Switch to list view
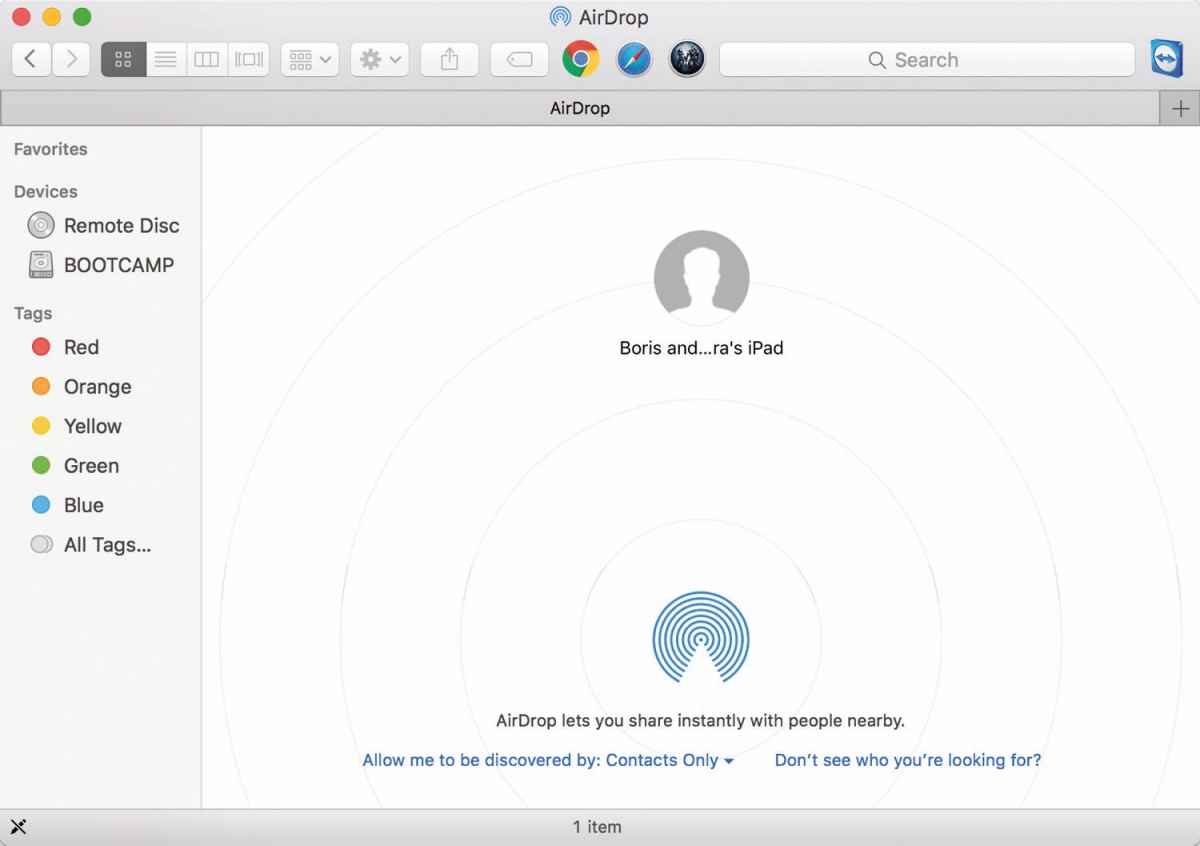 (166, 59)
